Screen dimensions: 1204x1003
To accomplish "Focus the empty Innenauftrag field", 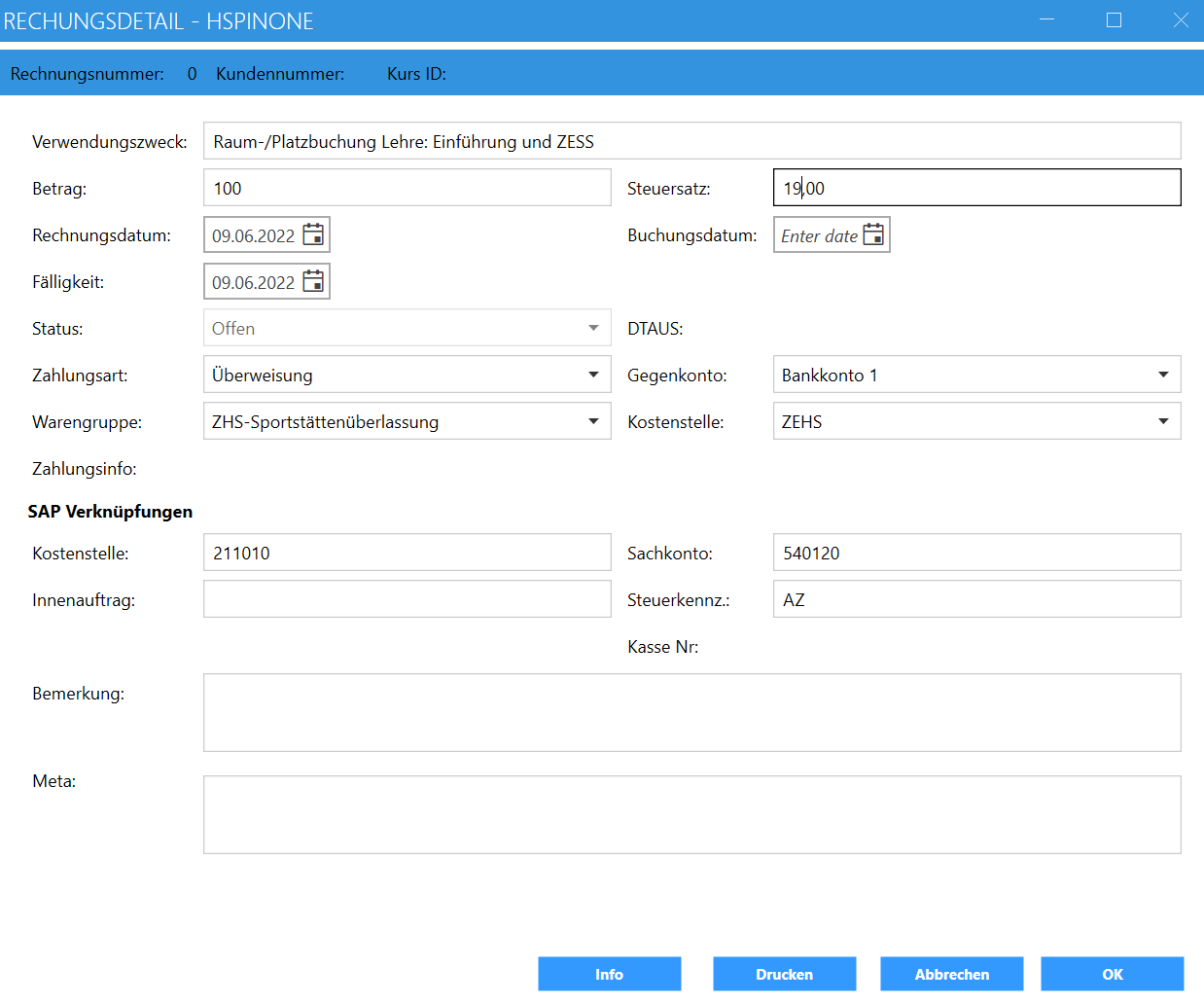I will (407, 599).
